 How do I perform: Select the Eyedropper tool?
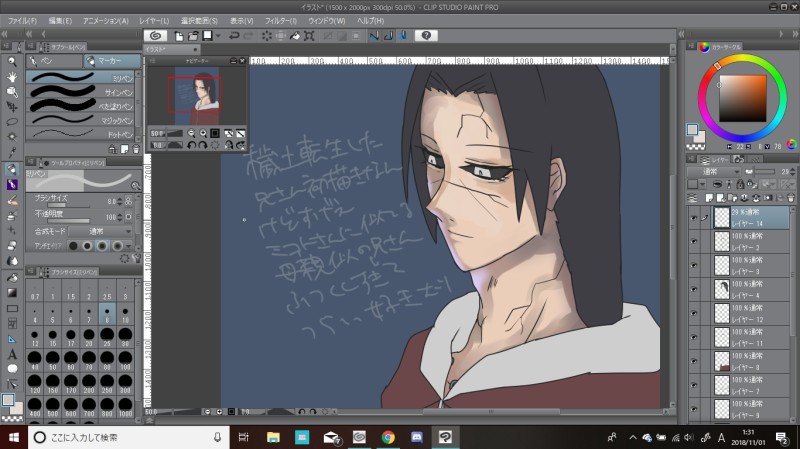pos(12,152)
